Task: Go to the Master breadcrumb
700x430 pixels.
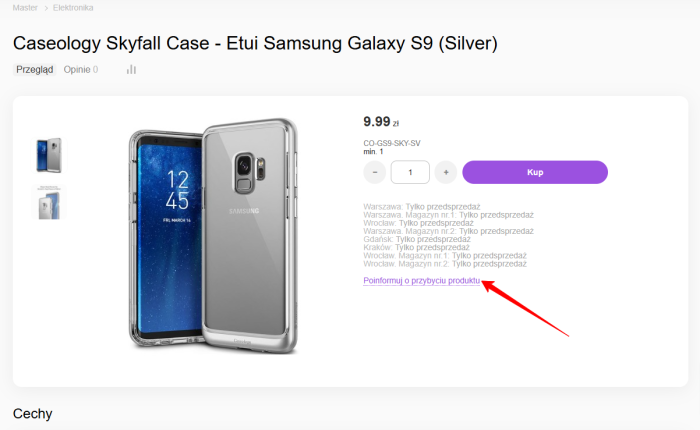Action: [x=25, y=8]
